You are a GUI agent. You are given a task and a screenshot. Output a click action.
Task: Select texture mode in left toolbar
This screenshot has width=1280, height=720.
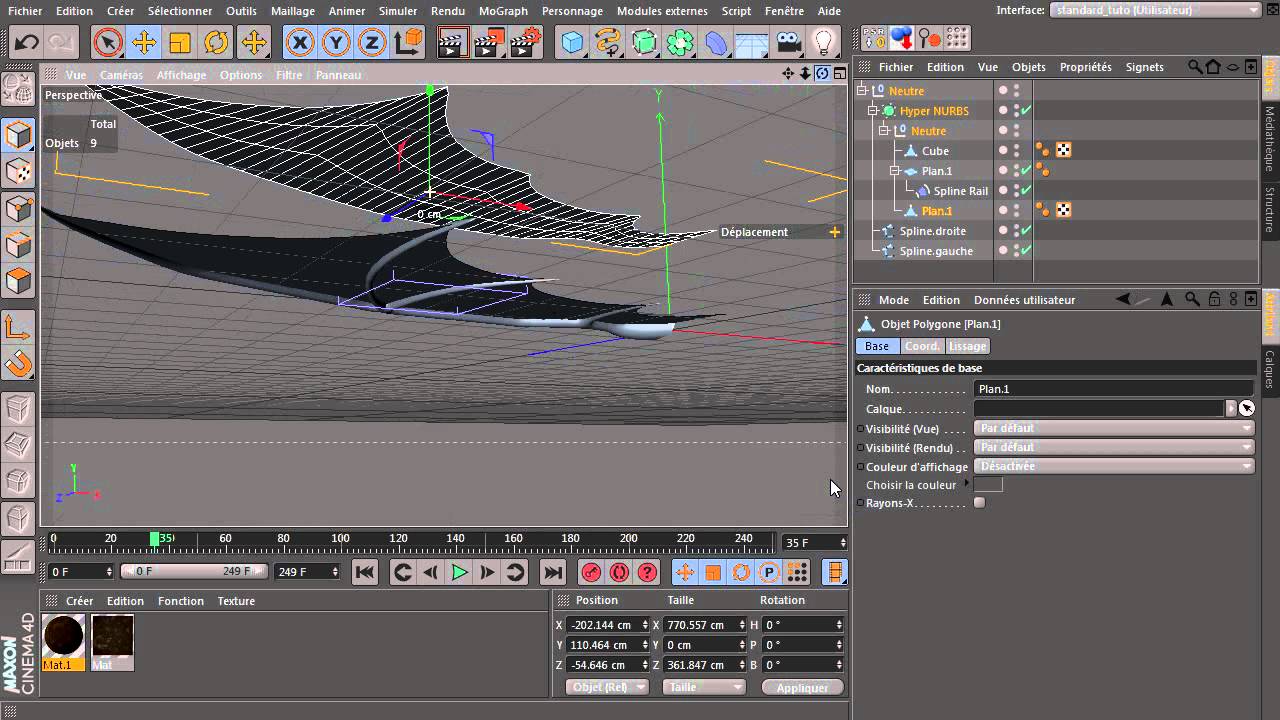[19, 172]
